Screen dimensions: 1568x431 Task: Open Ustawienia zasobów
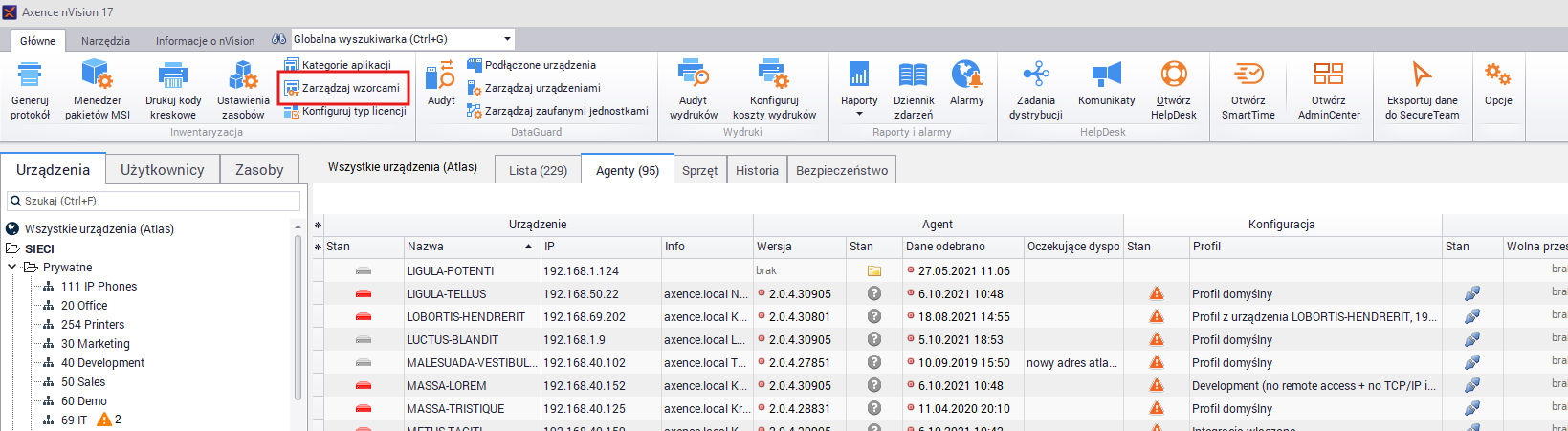243,75
